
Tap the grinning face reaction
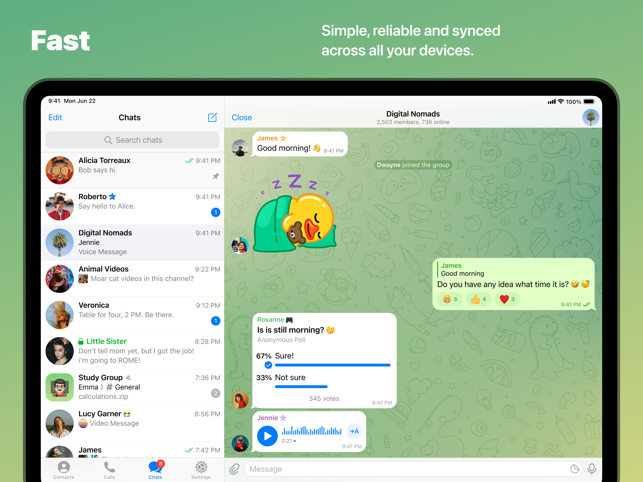pyautogui.click(x=450, y=299)
